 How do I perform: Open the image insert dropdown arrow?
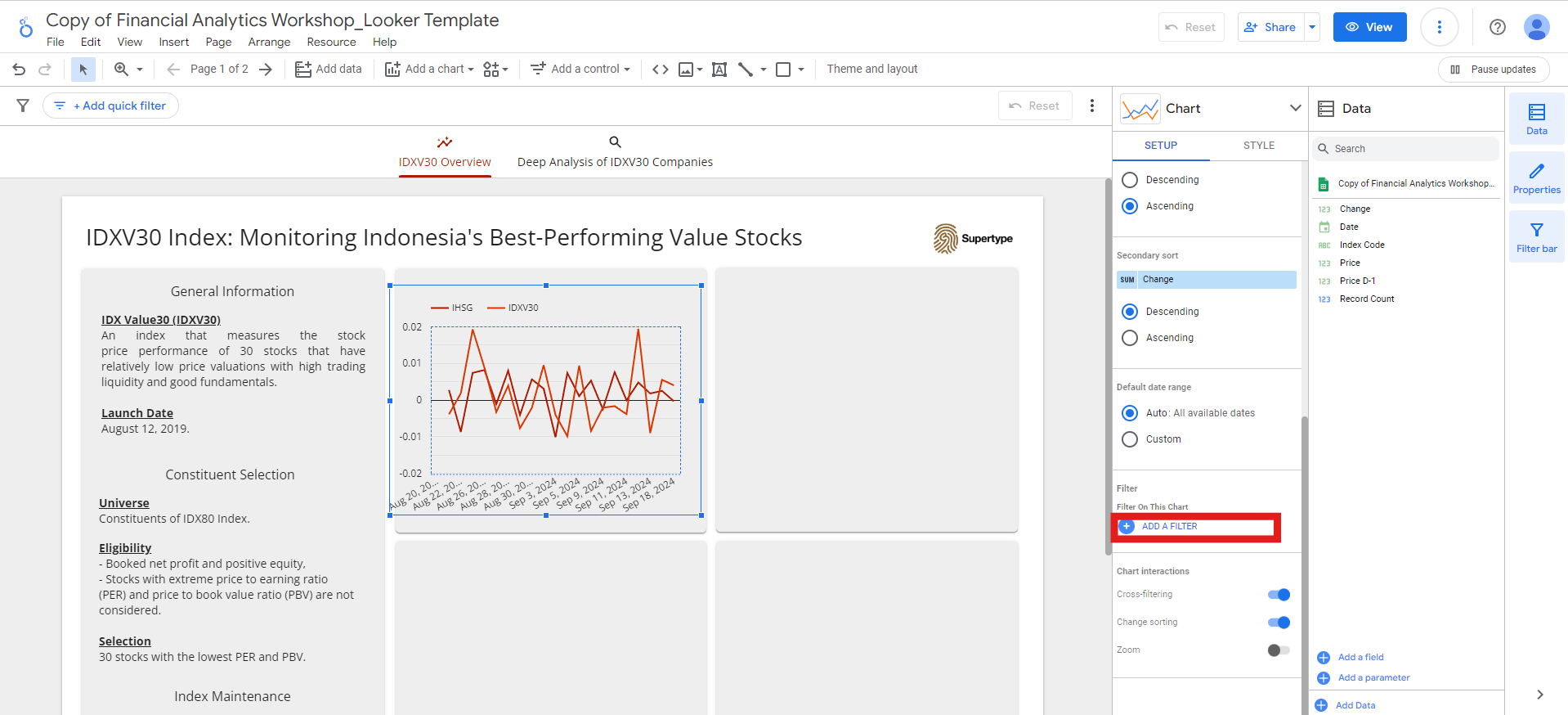coord(700,70)
